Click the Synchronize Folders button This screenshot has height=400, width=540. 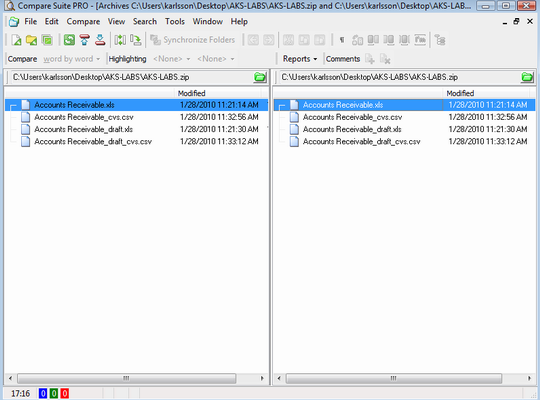pos(193,40)
